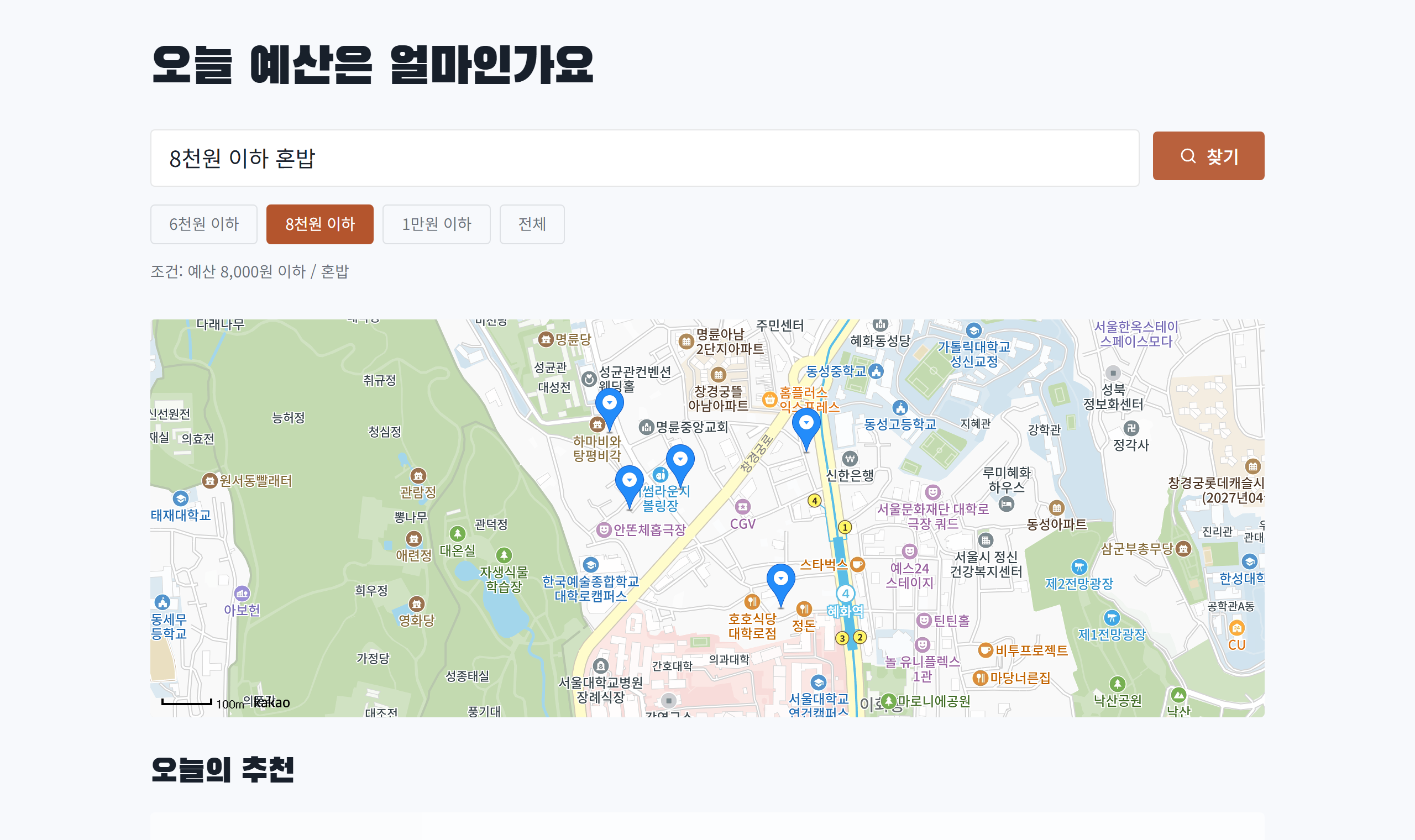Select the 6천원 이하 filter
This screenshot has width=1415, height=840.
coord(204,224)
